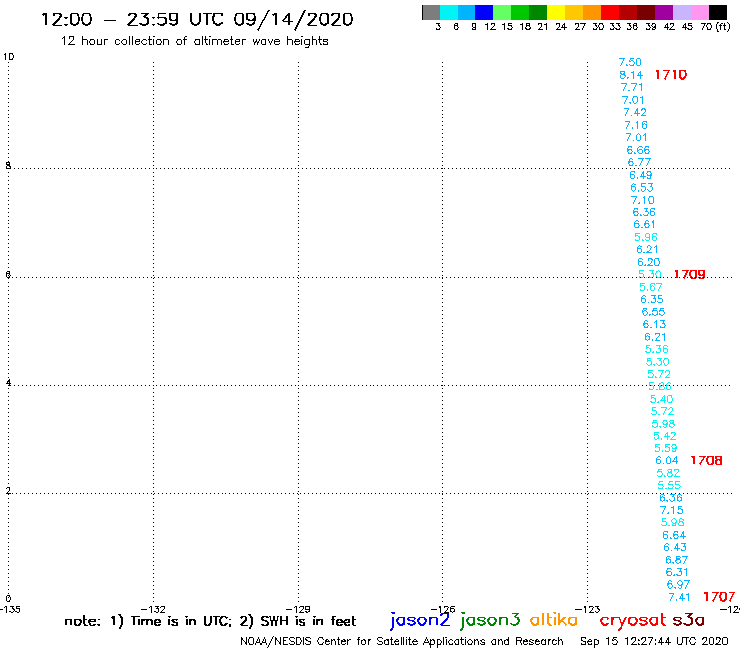Click the -129 longitude axis label
The height and width of the screenshot is (650, 740).
pyautogui.click(x=298, y=610)
